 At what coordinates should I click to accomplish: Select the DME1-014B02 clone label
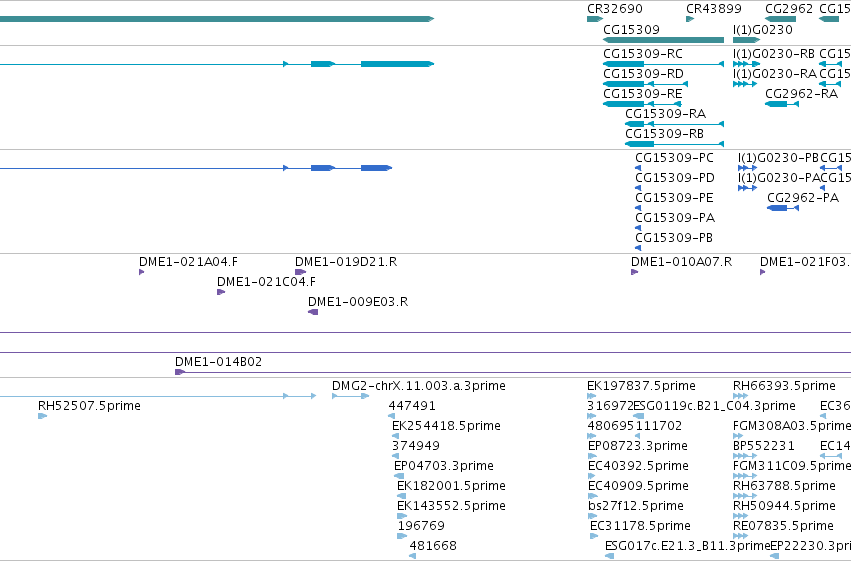click(218, 362)
